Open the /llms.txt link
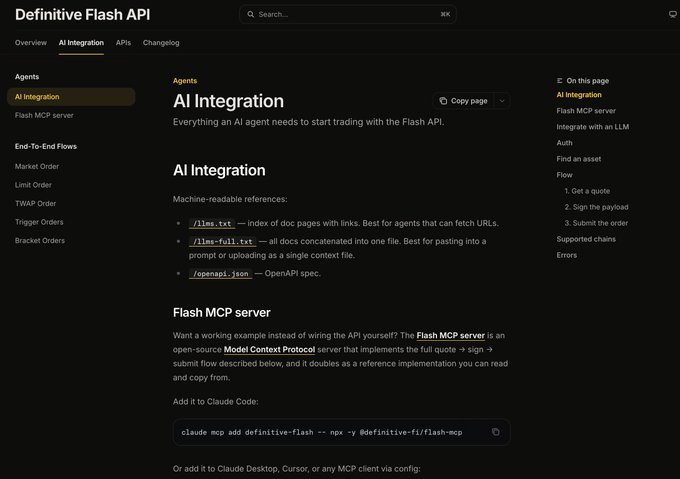 (x=212, y=224)
